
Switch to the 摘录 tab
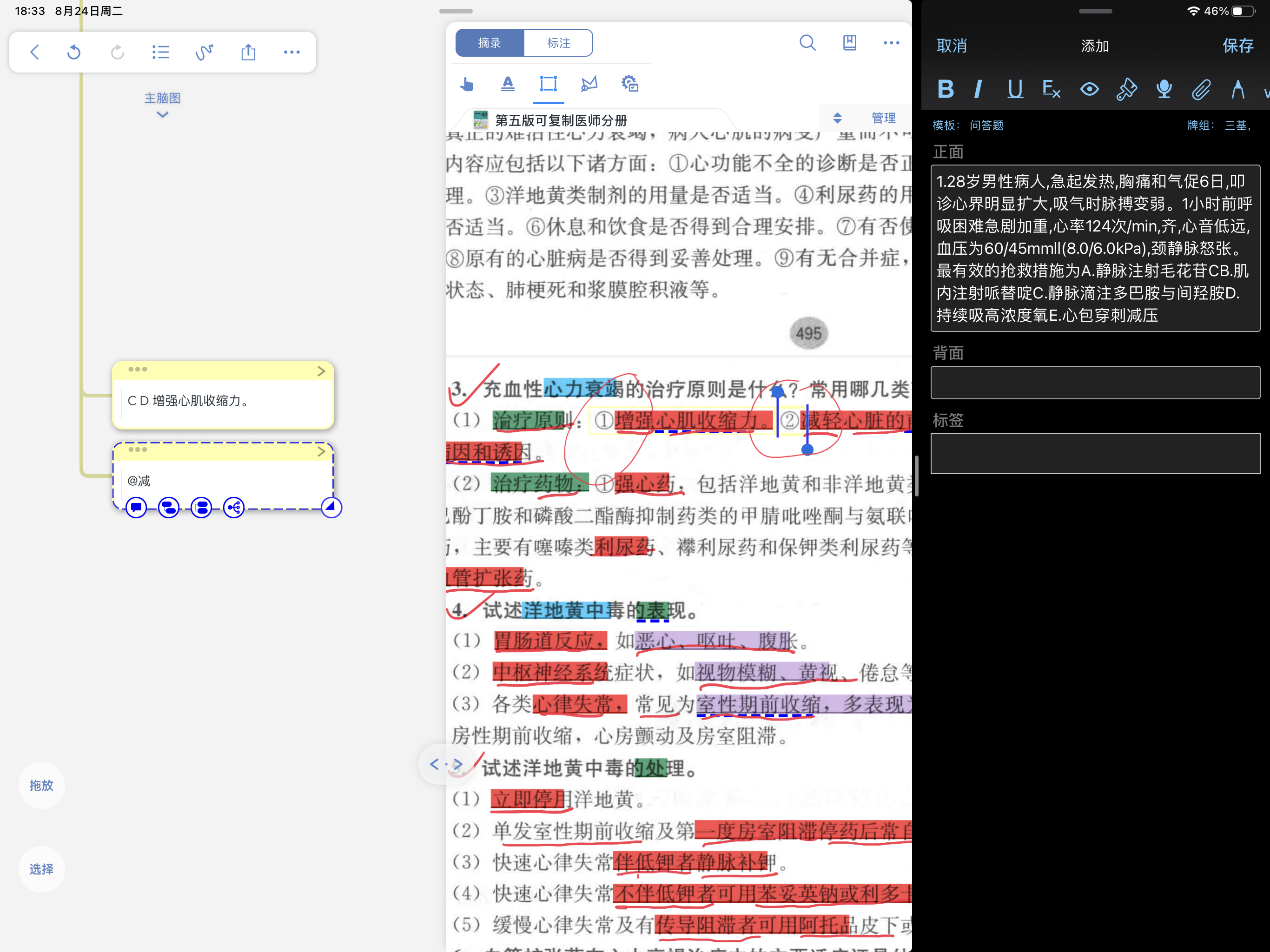pos(490,43)
